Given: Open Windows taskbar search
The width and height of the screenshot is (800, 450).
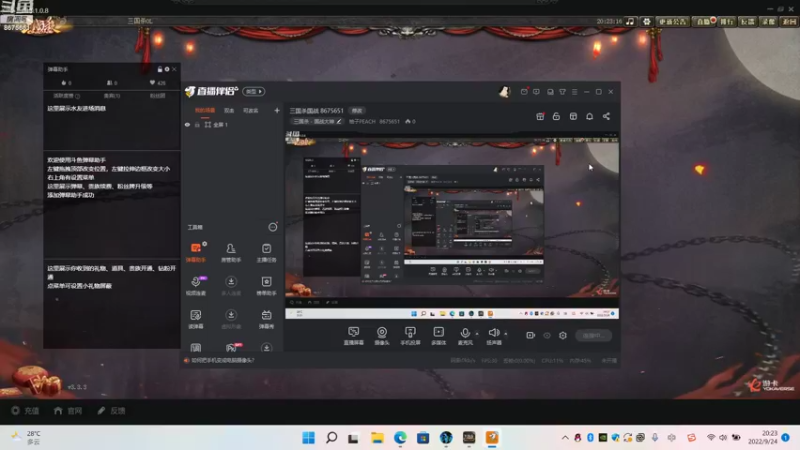Looking at the screenshot, I should 332,438.
